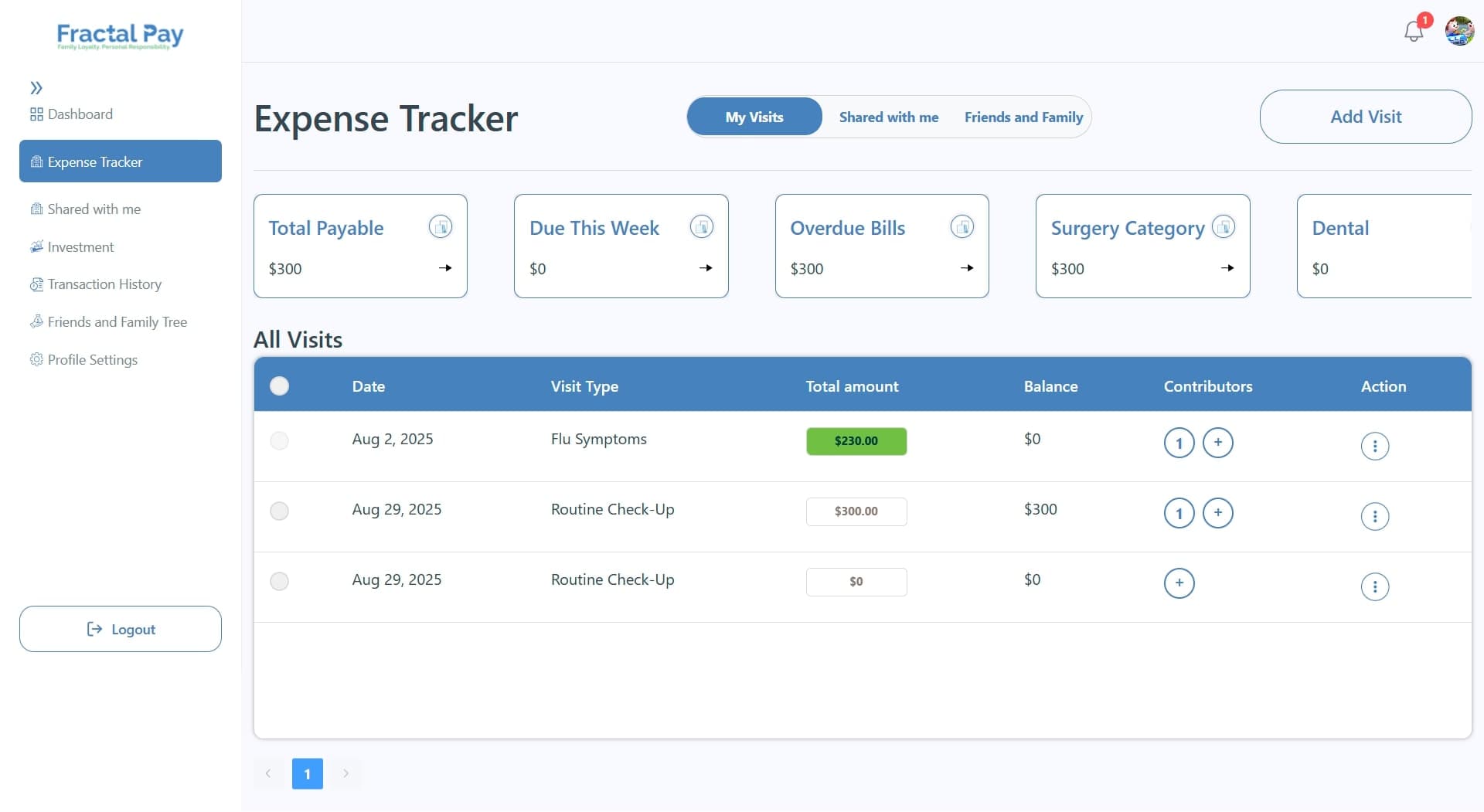Add contributor to $0 Routine Check-Up visit
The width and height of the screenshot is (1484, 812).
click(x=1179, y=583)
